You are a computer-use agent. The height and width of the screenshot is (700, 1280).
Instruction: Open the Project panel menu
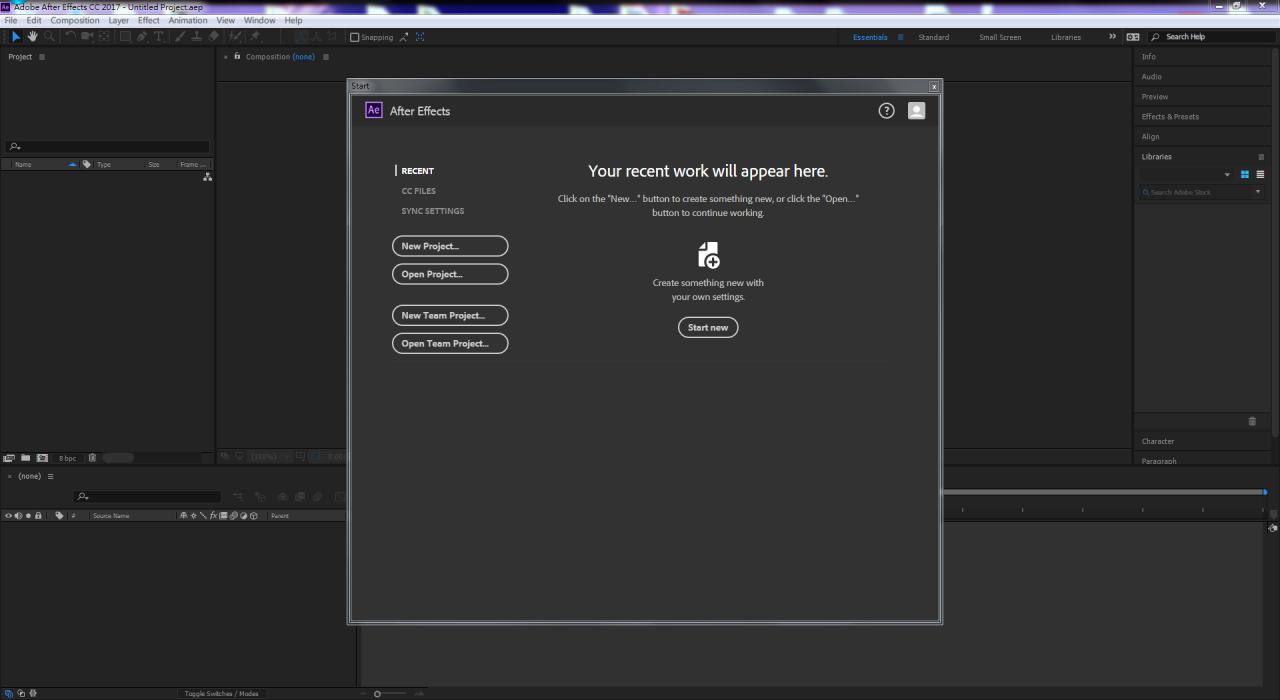pyautogui.click(x=42, y=57)
